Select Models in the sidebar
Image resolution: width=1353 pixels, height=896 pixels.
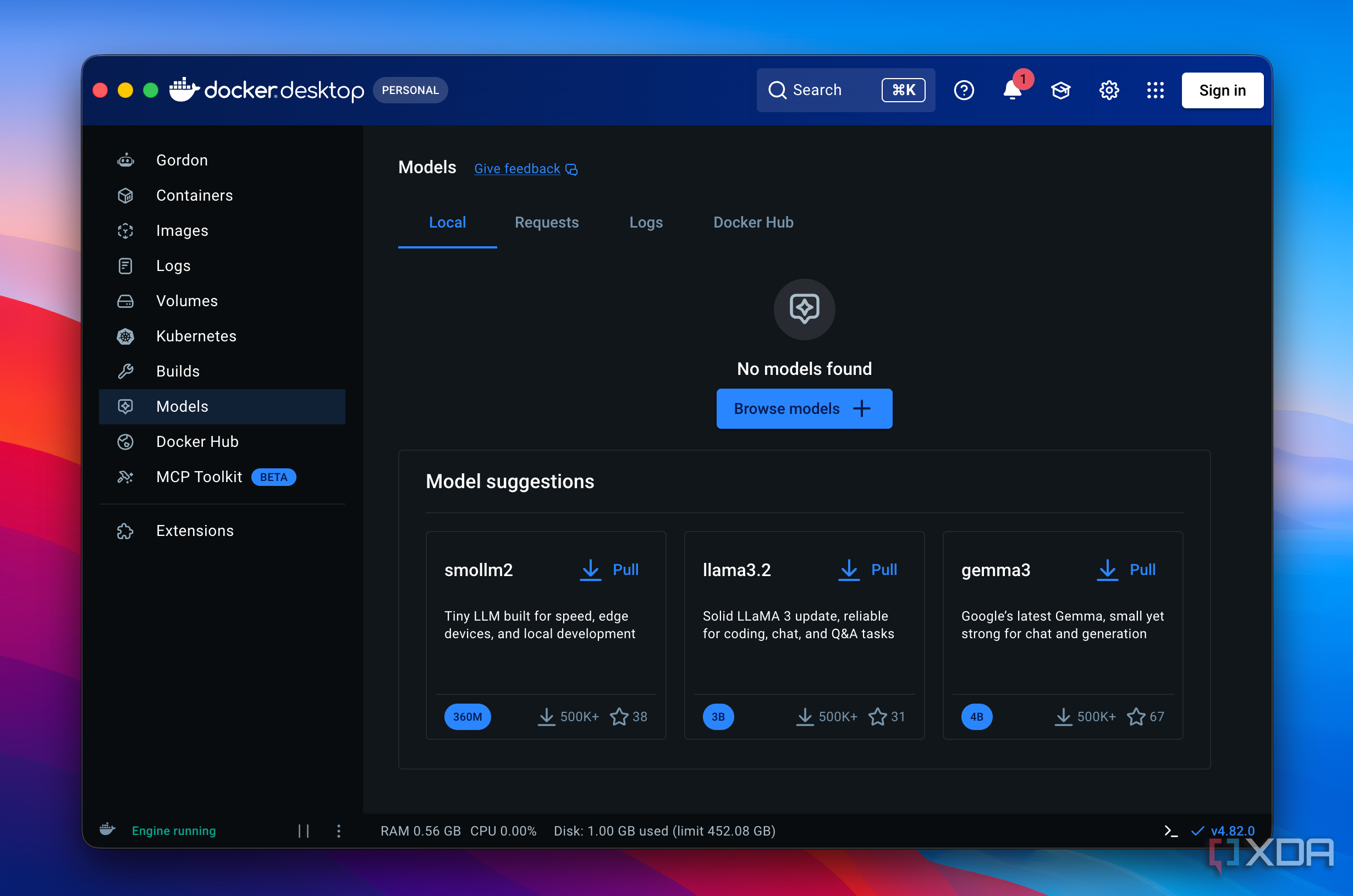pos(222,406)
